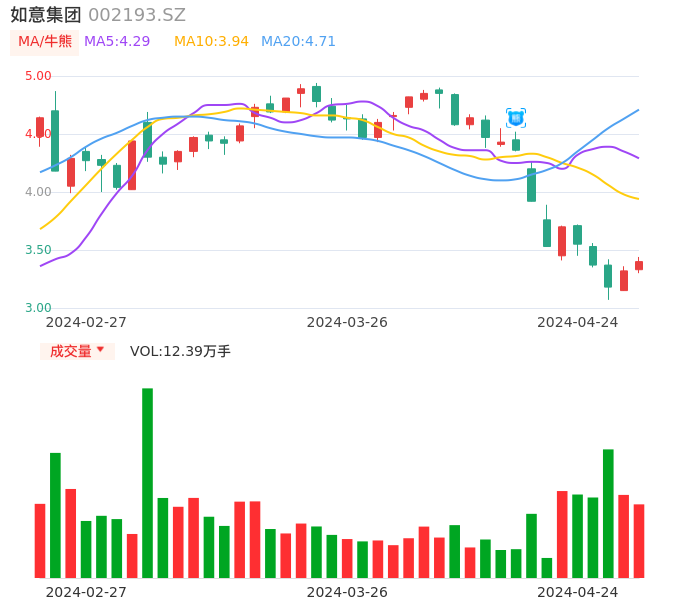
Task: Open the 成交量 indicator dropdown
Action: pos(77,351)
